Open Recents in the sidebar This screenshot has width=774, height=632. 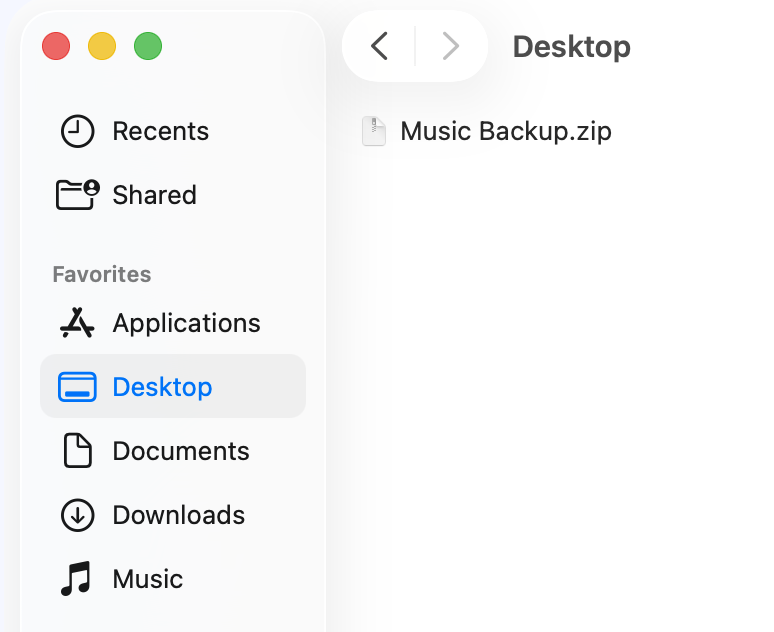click(x=160, y=131)
